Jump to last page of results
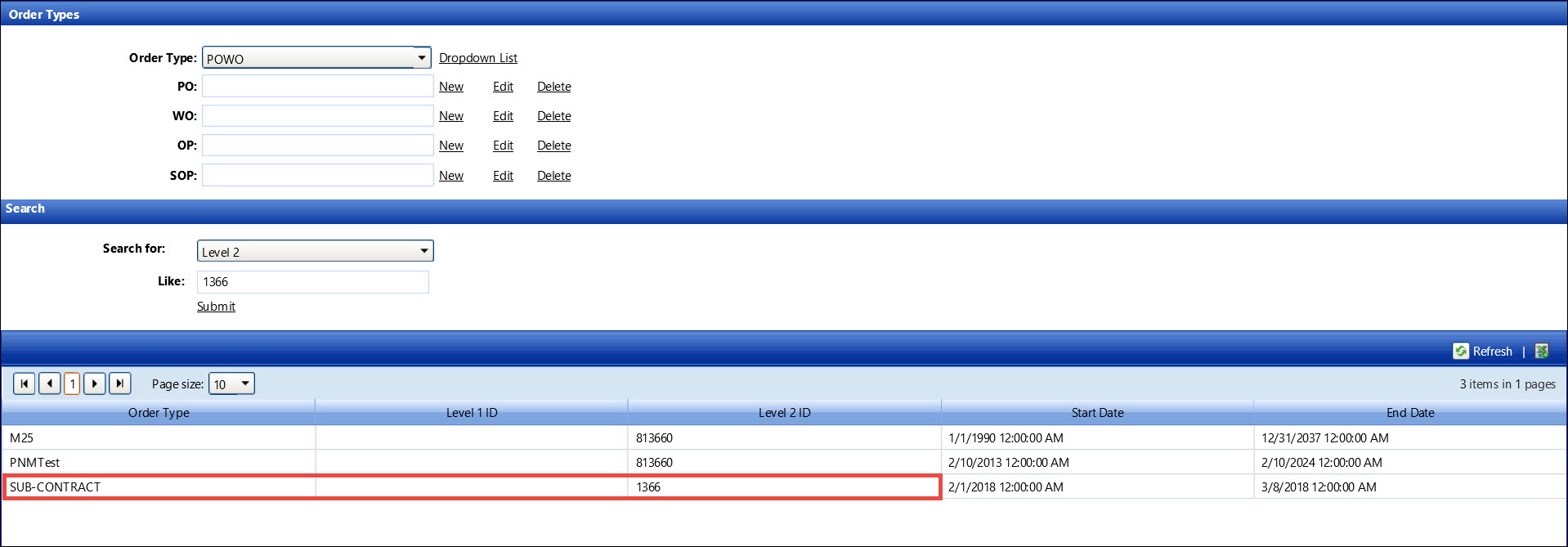This screenshot has height=547, width=1568. (120, 383)
